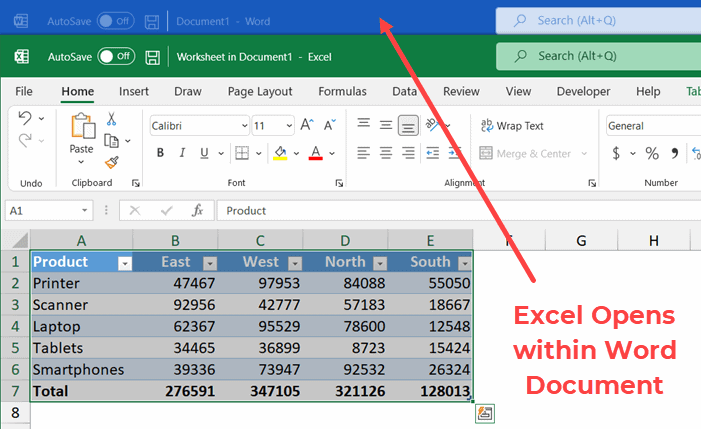The height and width of the screenshot is (429, 701).
Task: Switch to the Formulas tab
Action: [342, 91]
